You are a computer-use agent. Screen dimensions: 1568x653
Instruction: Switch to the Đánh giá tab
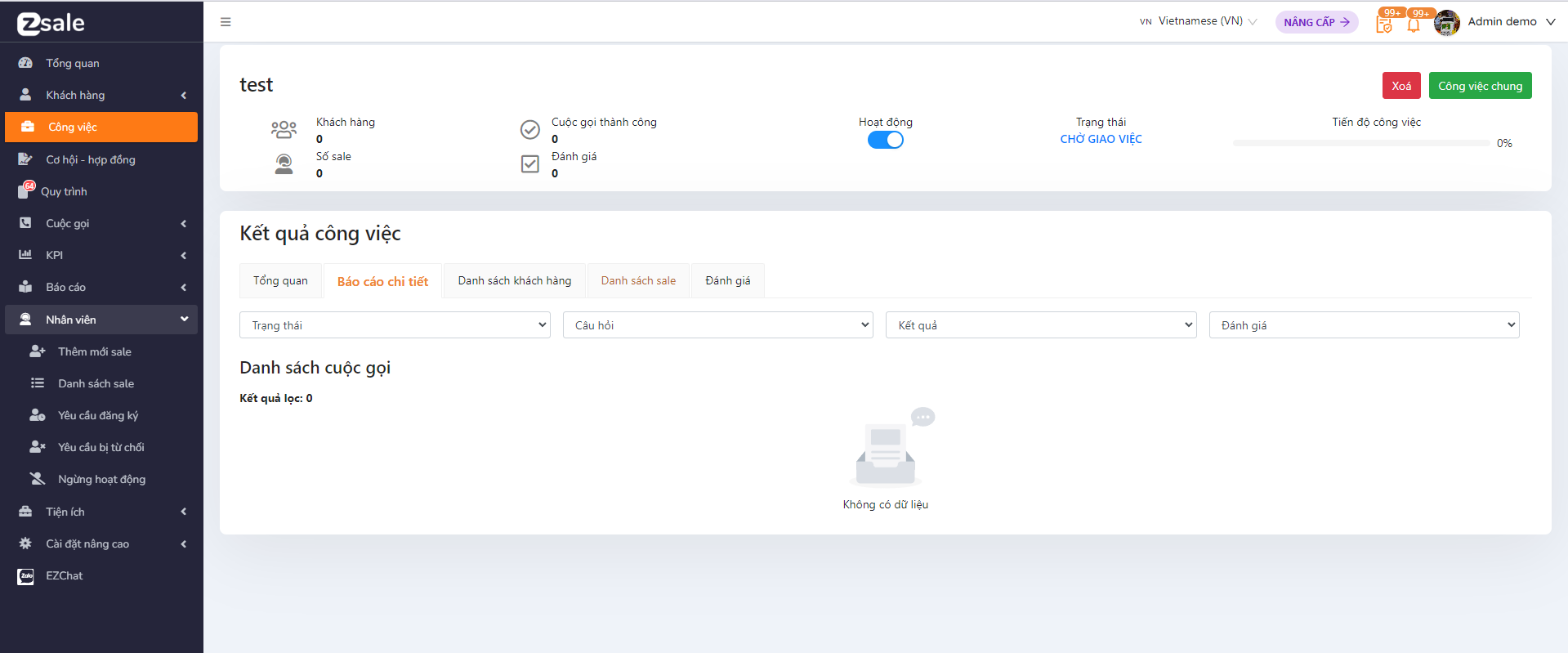pyautogui.click(x=727, y=280)
